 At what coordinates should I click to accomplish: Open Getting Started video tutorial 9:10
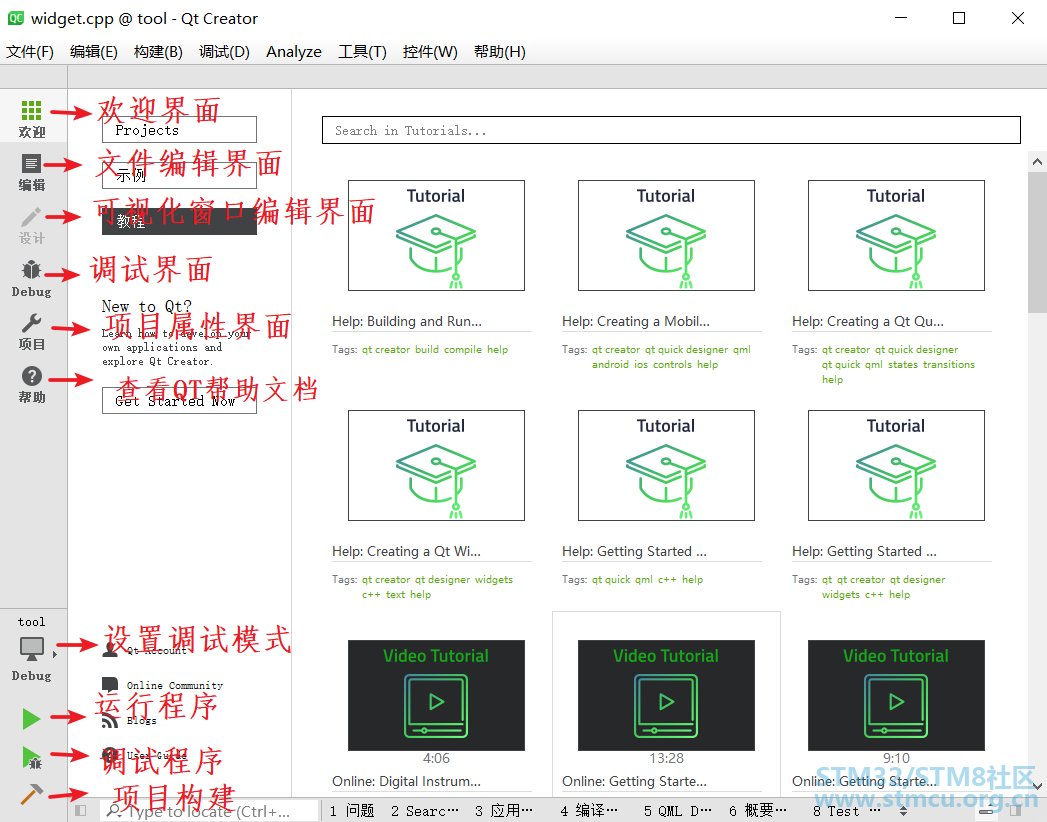896,695
